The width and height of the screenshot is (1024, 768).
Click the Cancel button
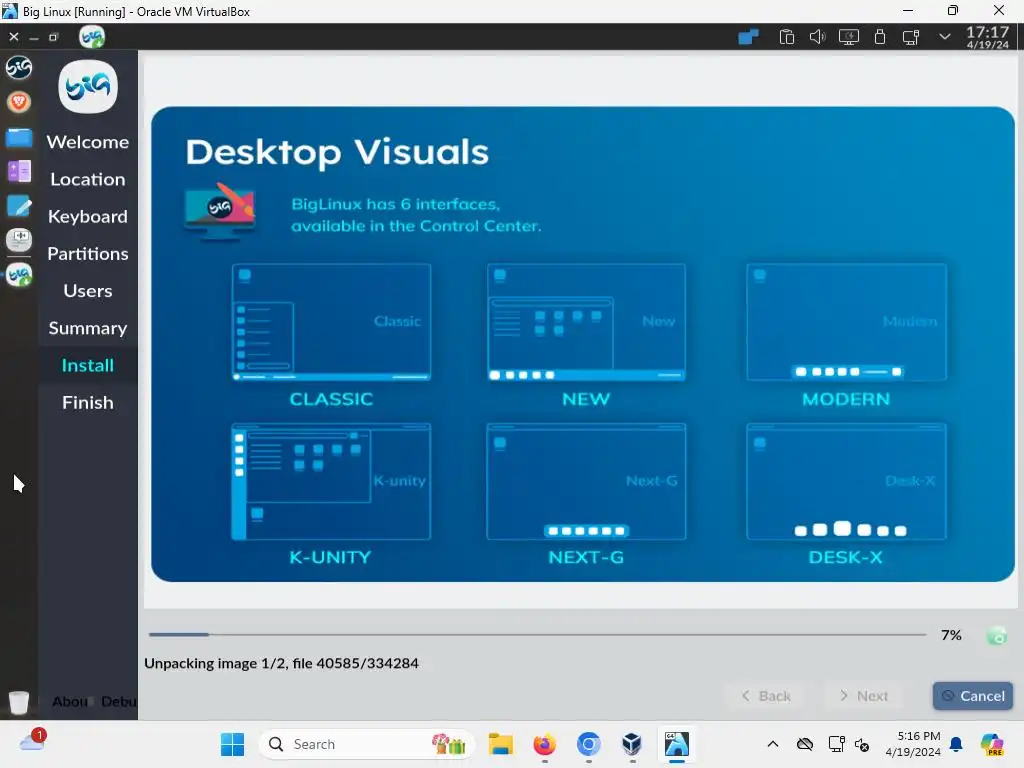[972, 696]
